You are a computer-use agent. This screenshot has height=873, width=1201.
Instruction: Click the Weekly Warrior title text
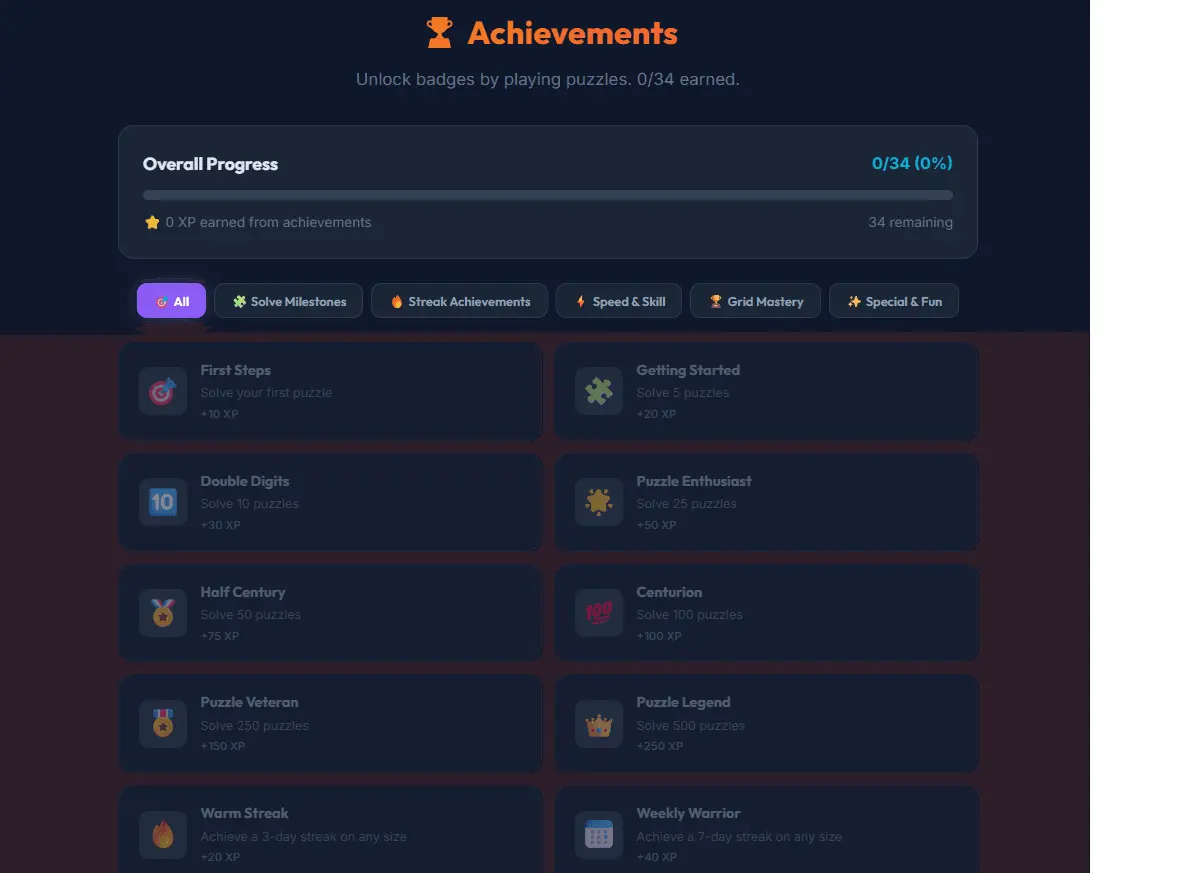tap(688, 813)
